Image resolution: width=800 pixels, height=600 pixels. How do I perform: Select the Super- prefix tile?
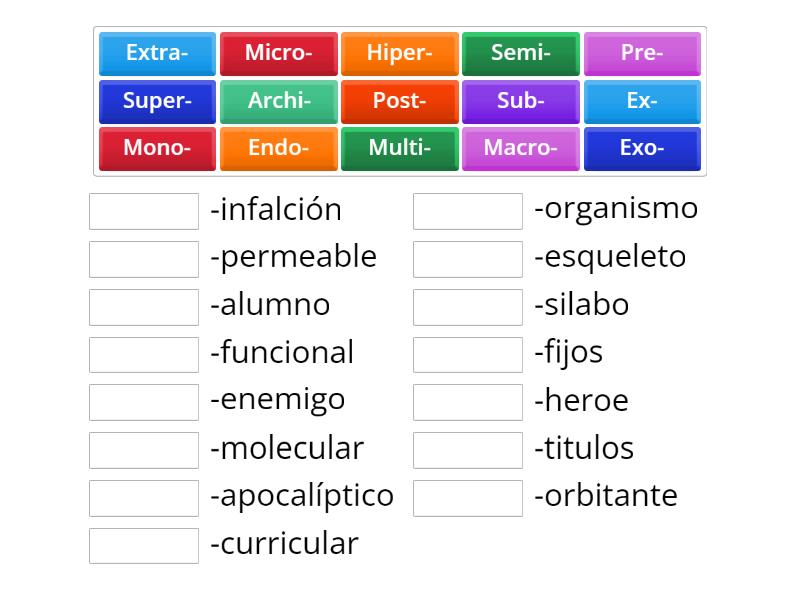[x=157, y=101]
